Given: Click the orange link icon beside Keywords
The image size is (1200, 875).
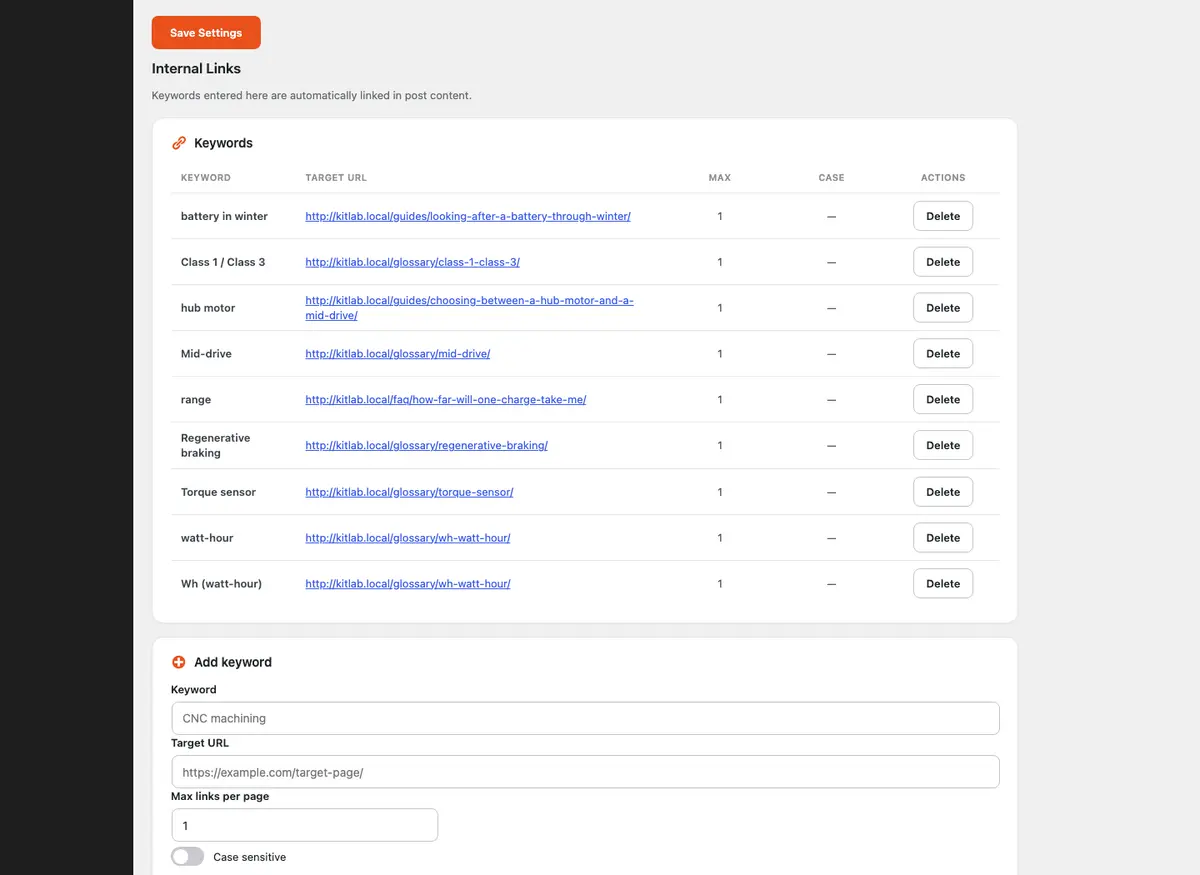Looking at the screenshot, I should click(x=179, y=143).
